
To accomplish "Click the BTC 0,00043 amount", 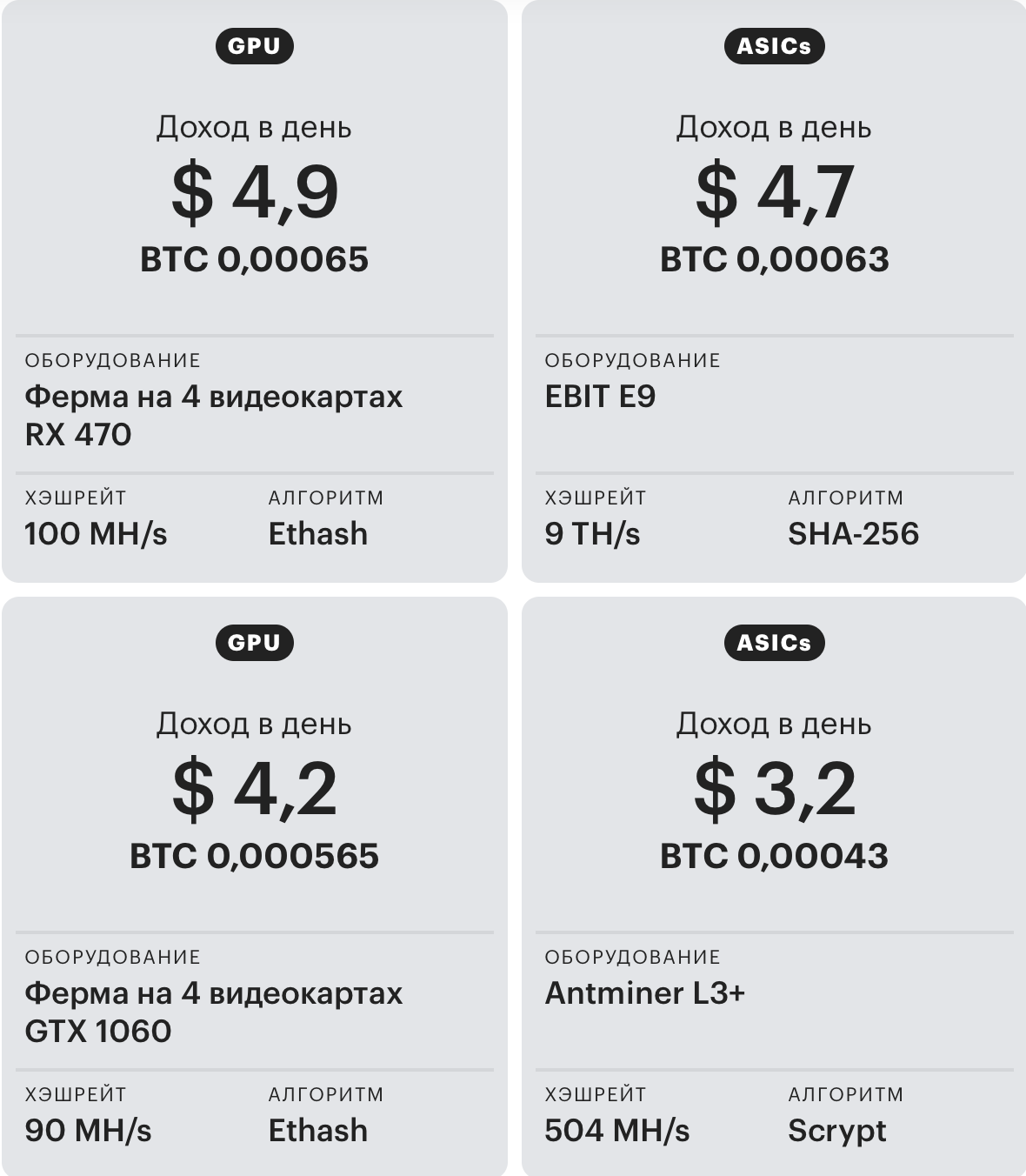I will 774,856.
